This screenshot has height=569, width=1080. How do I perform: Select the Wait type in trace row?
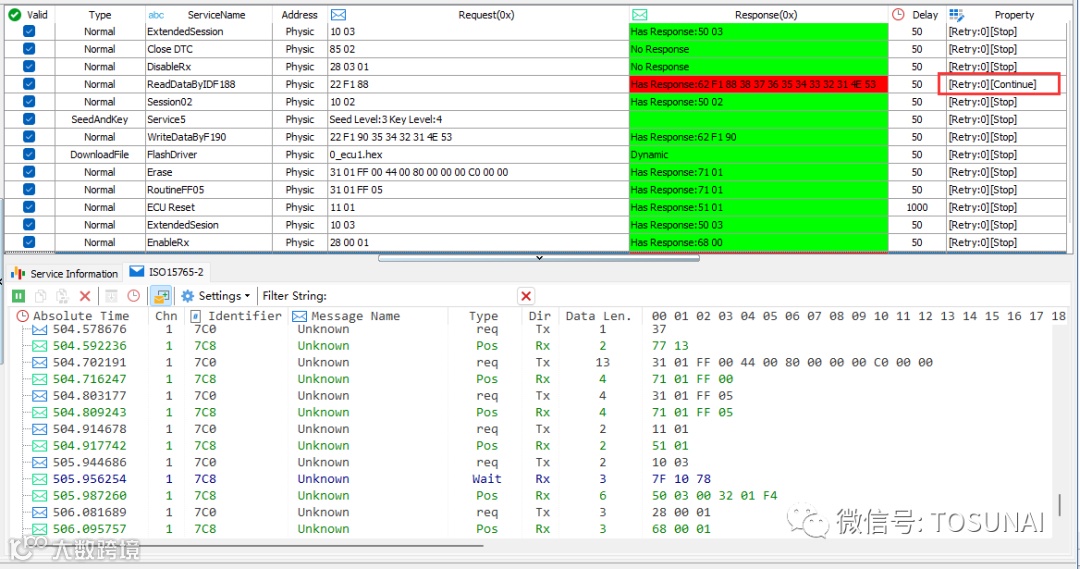486,479
